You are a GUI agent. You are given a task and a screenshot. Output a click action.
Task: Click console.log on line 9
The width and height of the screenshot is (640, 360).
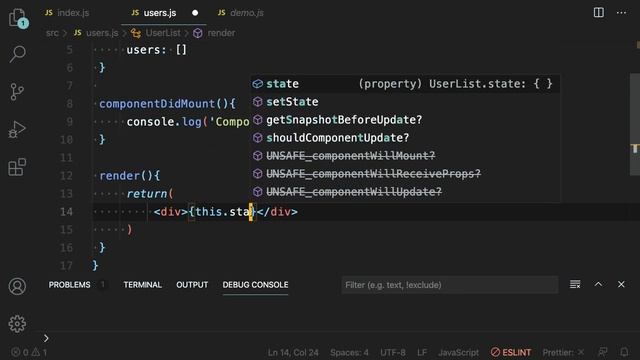[164, 122]
